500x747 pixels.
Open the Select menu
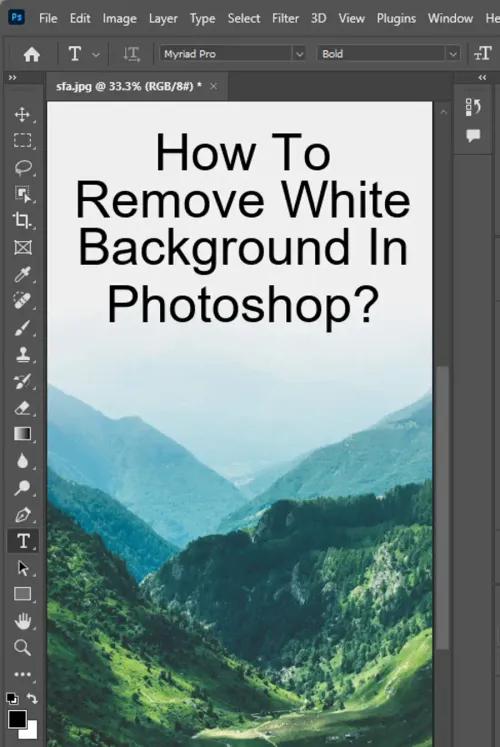point(244,19)
